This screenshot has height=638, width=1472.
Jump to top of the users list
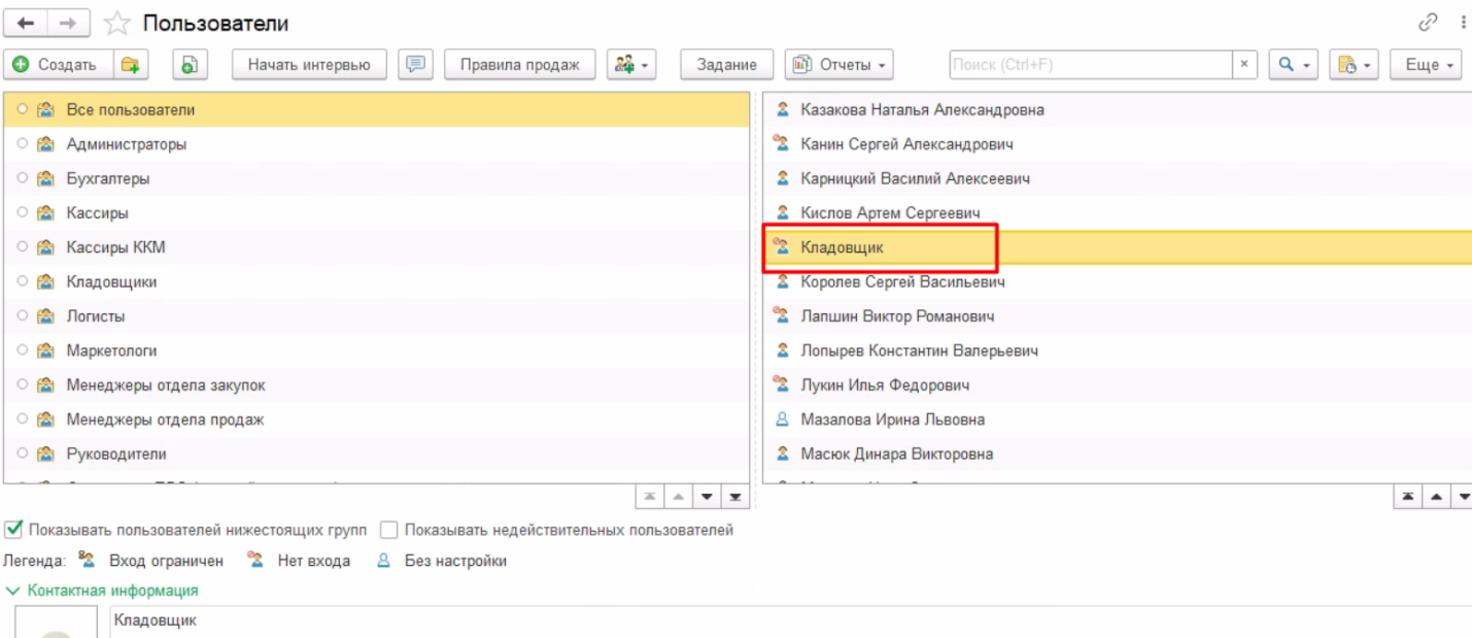(x=1408, y=496)
